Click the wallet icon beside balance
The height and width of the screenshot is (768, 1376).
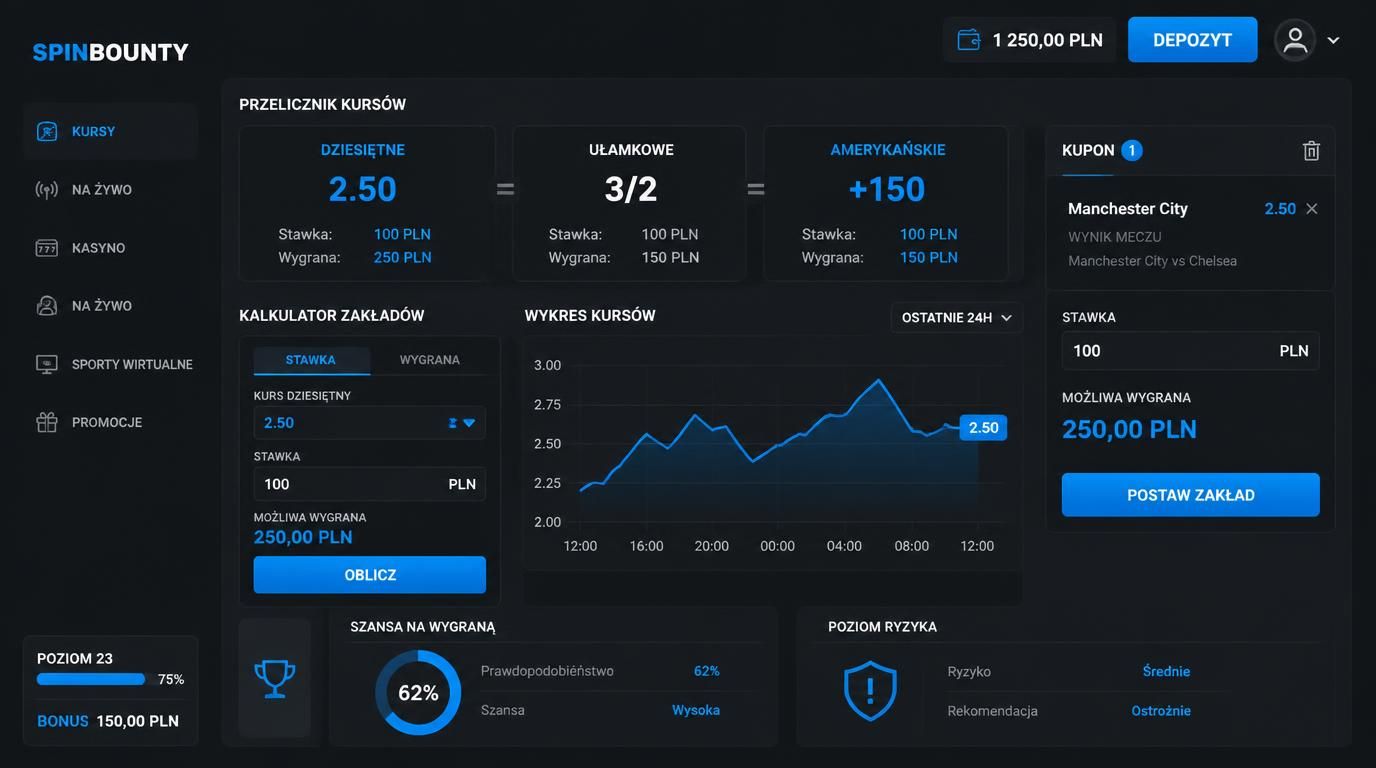[968, 40]
